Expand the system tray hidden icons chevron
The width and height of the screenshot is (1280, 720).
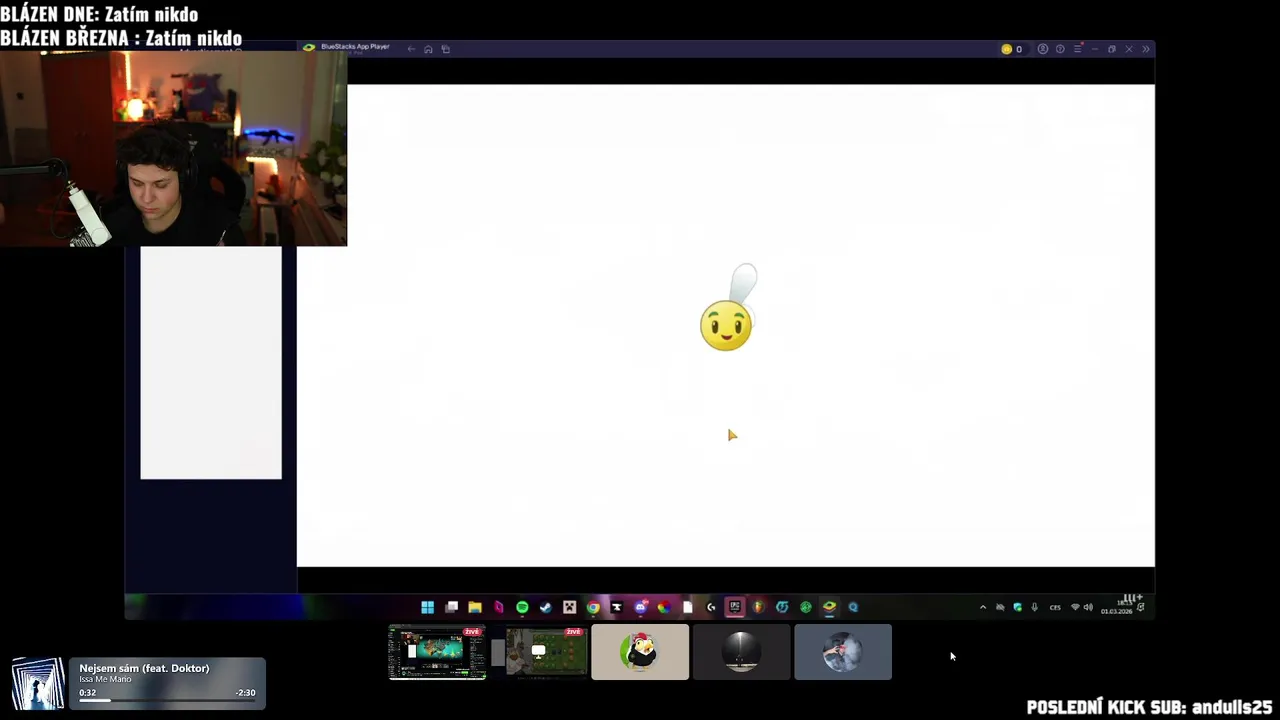coord(983,607)
